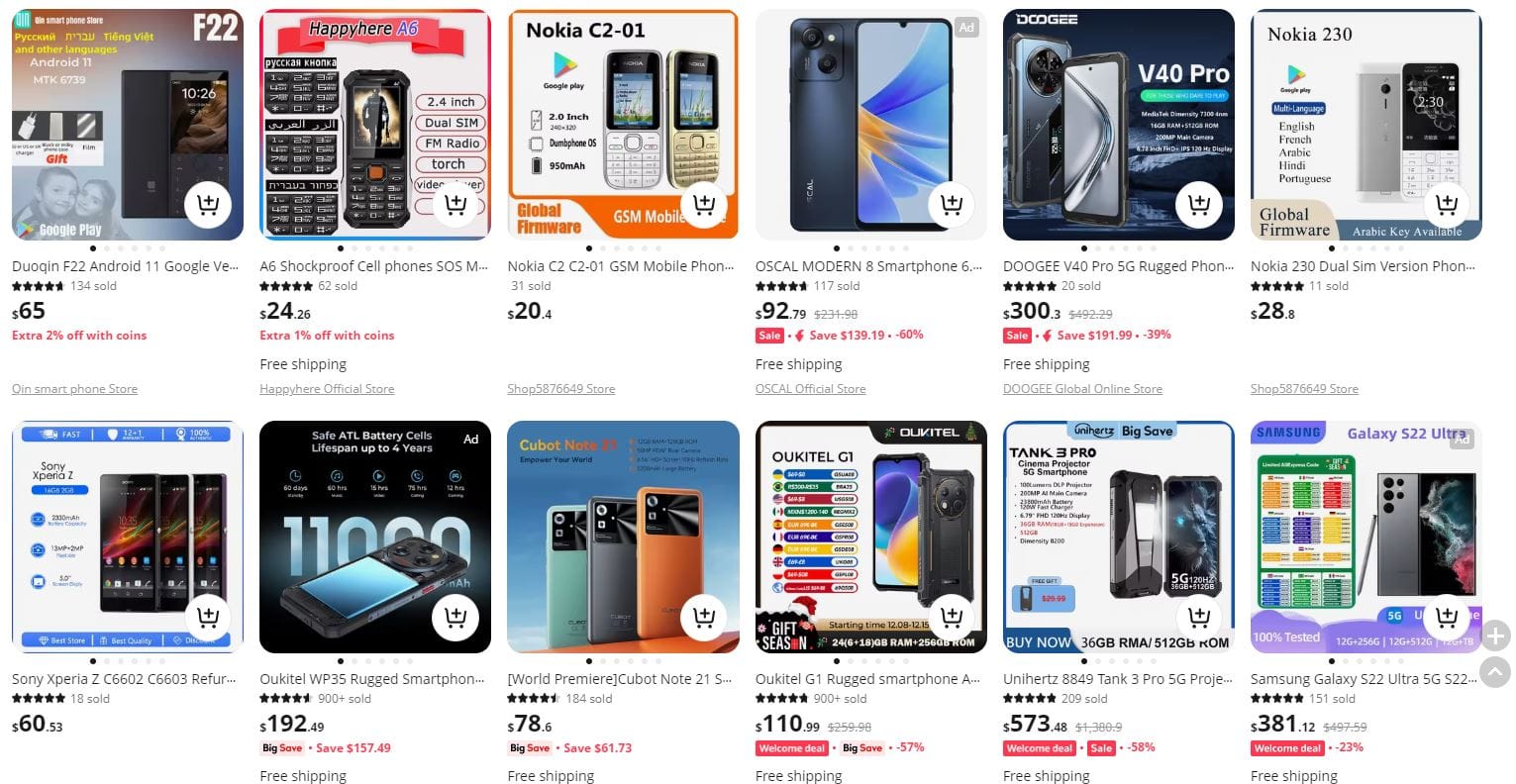Add Nokia 230 to cart
This screenshot has width=1516, height=784.
click(x=1447, y=205)
